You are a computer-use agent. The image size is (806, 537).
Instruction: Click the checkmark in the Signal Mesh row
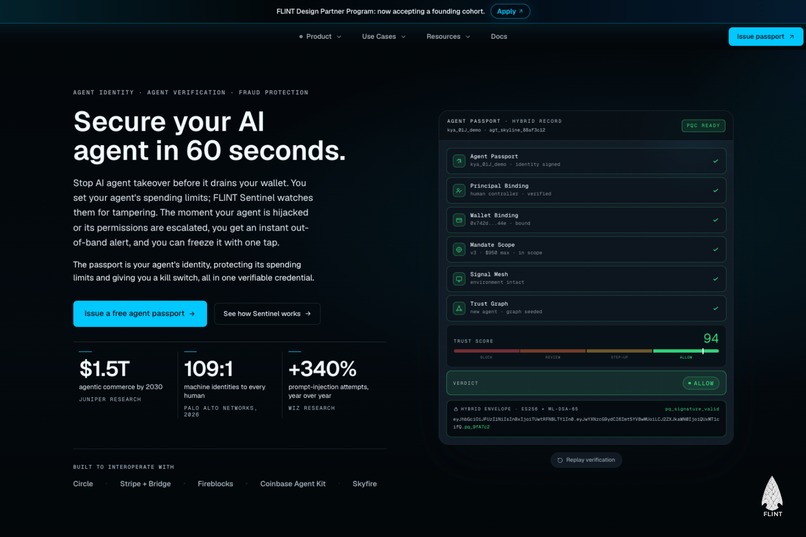pos(715,279)
